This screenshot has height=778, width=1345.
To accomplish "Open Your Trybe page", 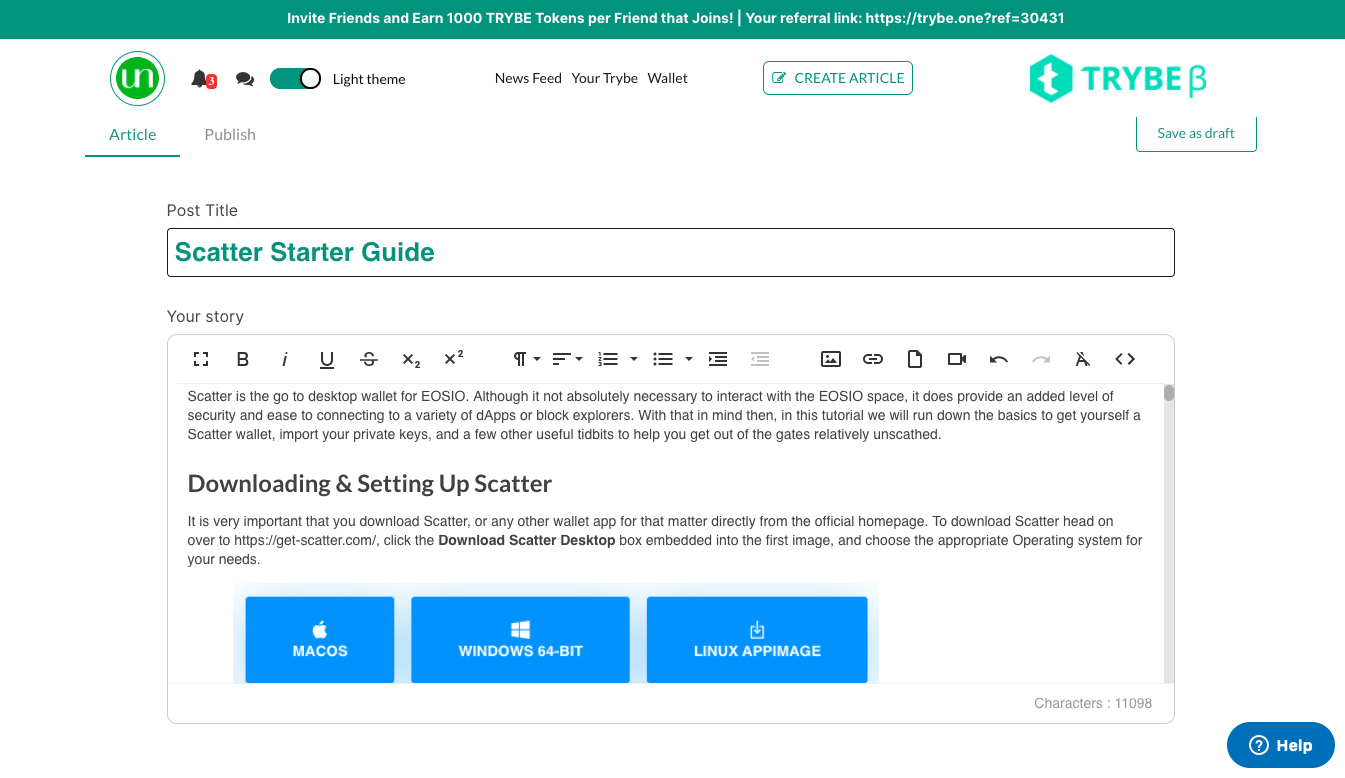I will [x=604, y=78].
